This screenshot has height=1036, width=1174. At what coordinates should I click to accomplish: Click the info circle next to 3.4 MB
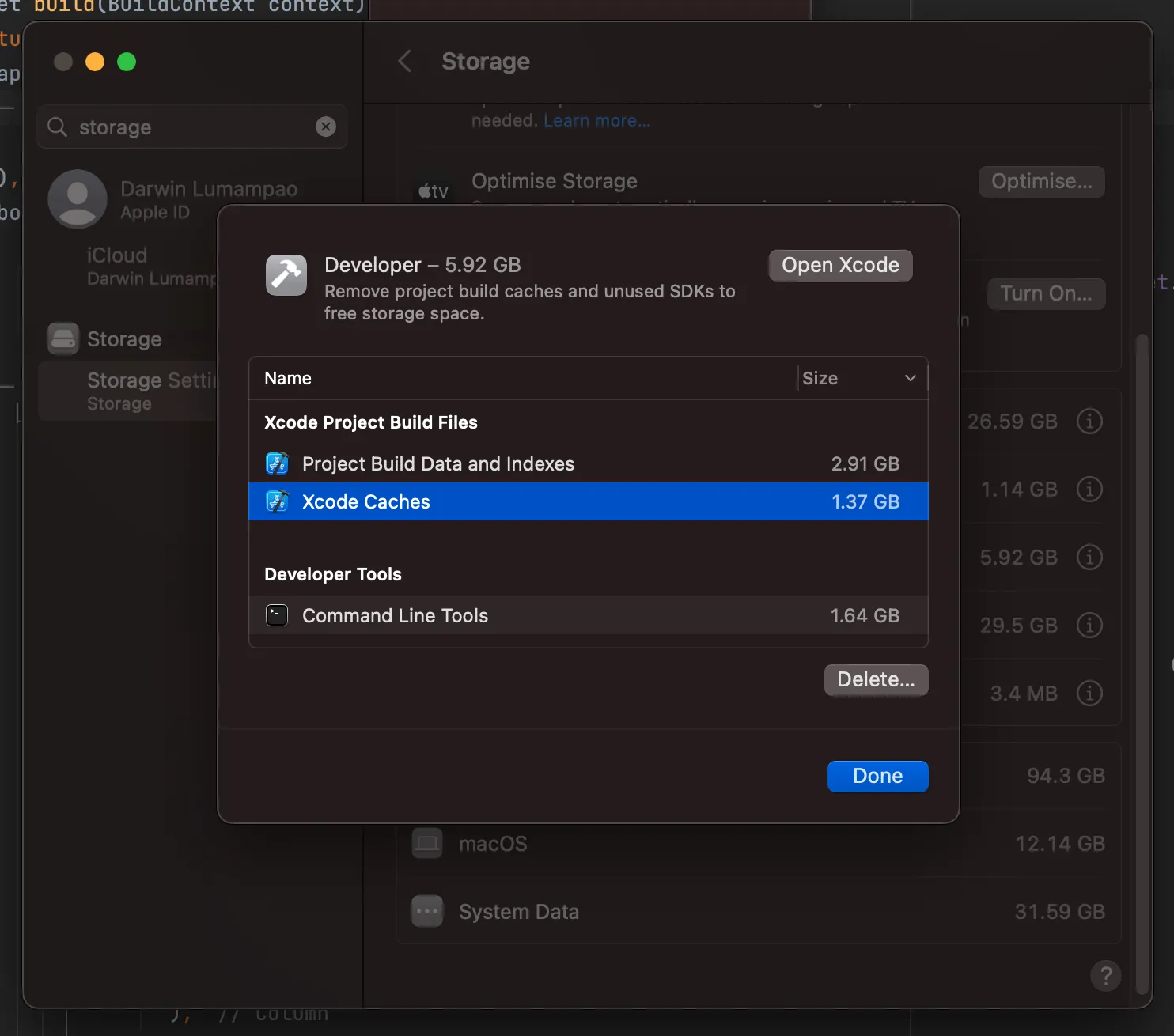coord(1089,693)
